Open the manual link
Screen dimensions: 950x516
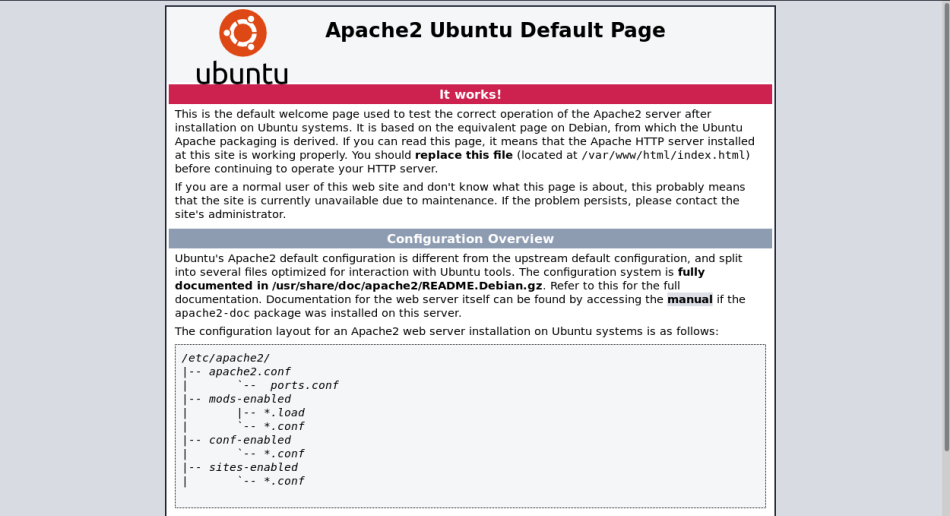click(x=689, y=299)
